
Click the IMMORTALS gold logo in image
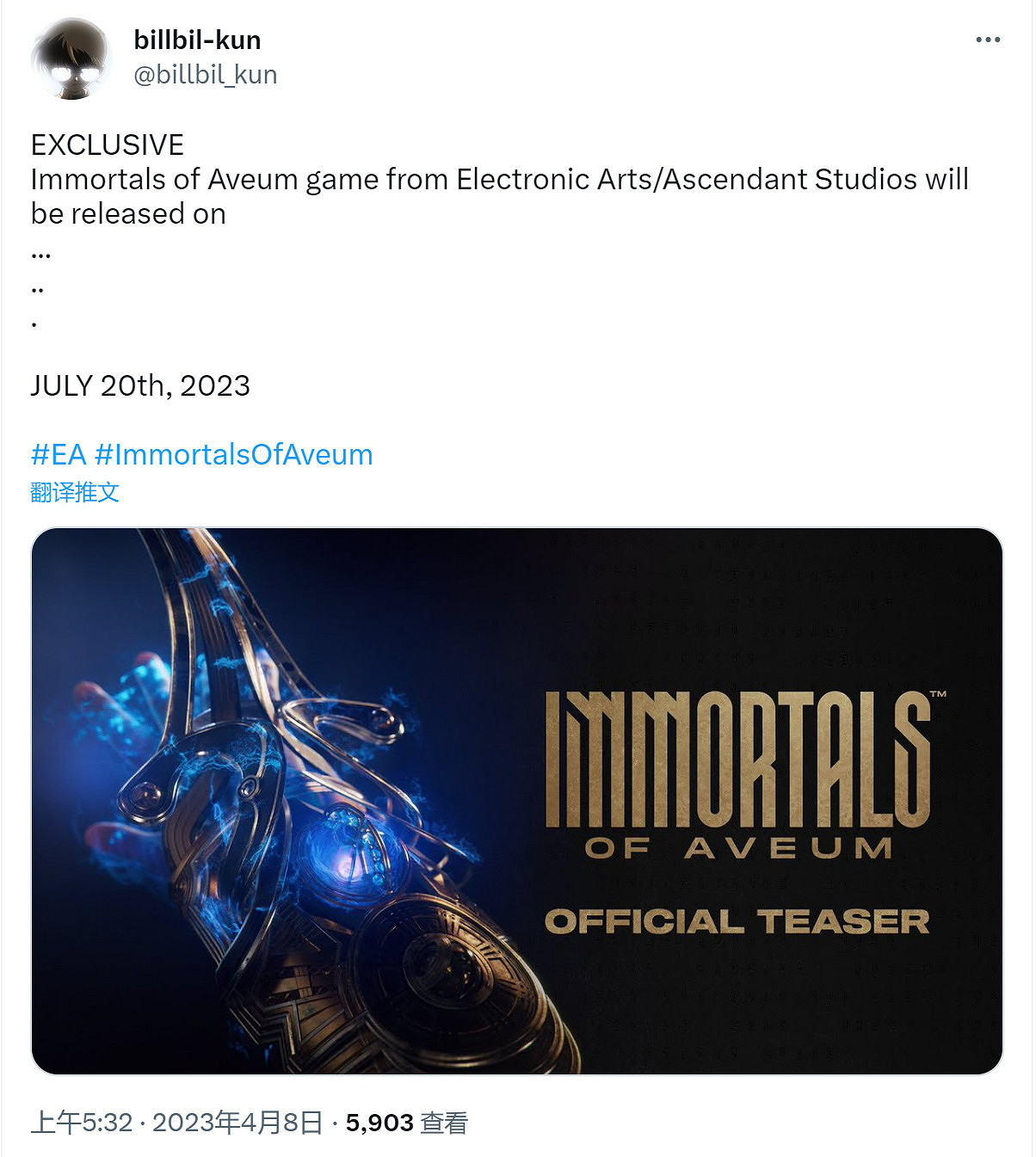tap(739, 757)
